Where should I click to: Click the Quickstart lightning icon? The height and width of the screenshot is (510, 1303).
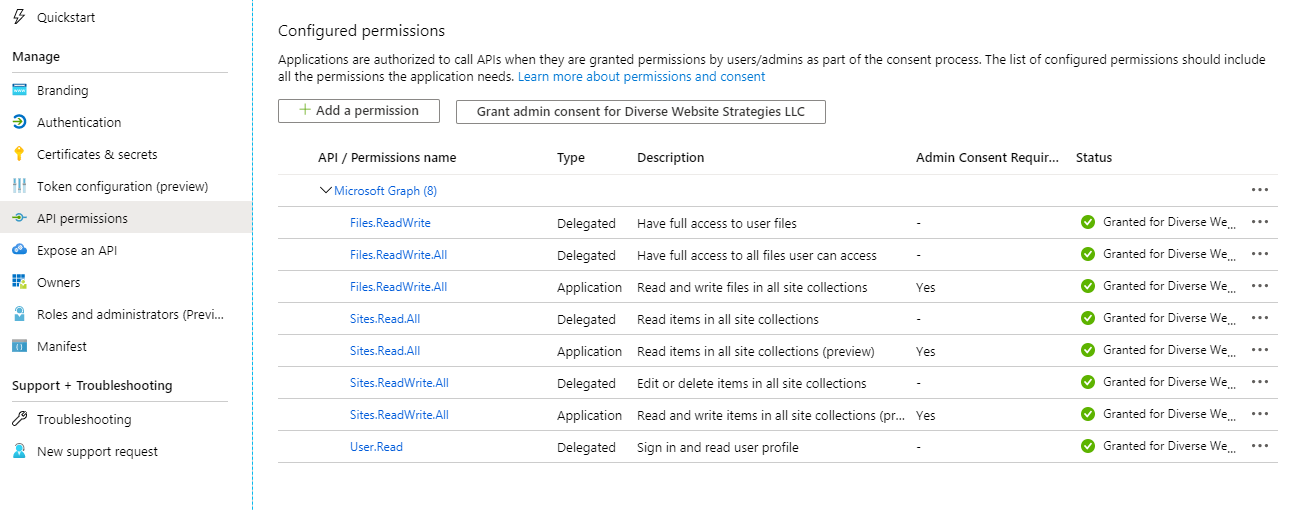click(x=19, y=18)
